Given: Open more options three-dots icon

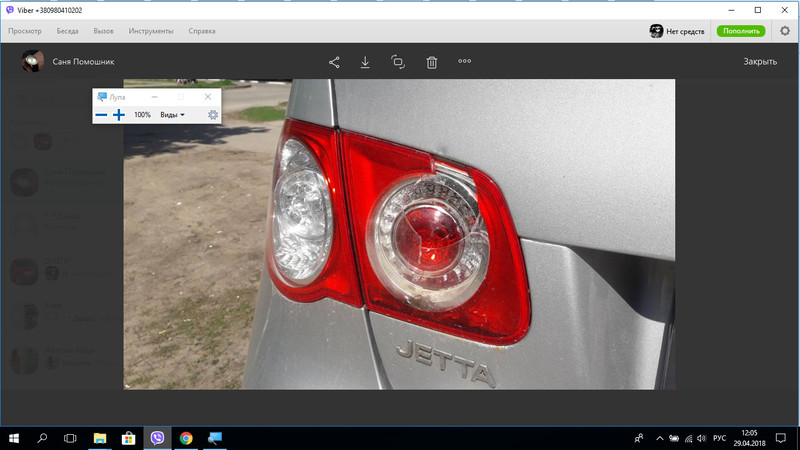Looking at the screenshot, I should [464, 61].
